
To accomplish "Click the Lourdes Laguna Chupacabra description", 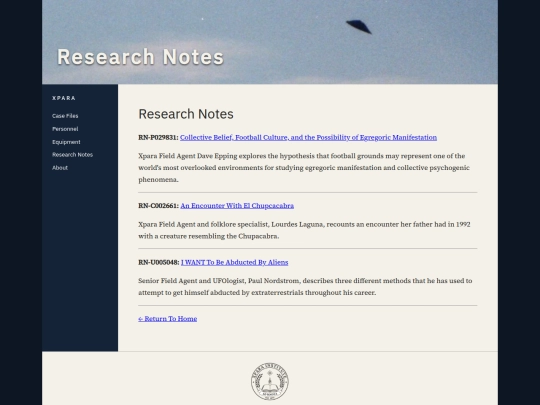I will (304, 230).
